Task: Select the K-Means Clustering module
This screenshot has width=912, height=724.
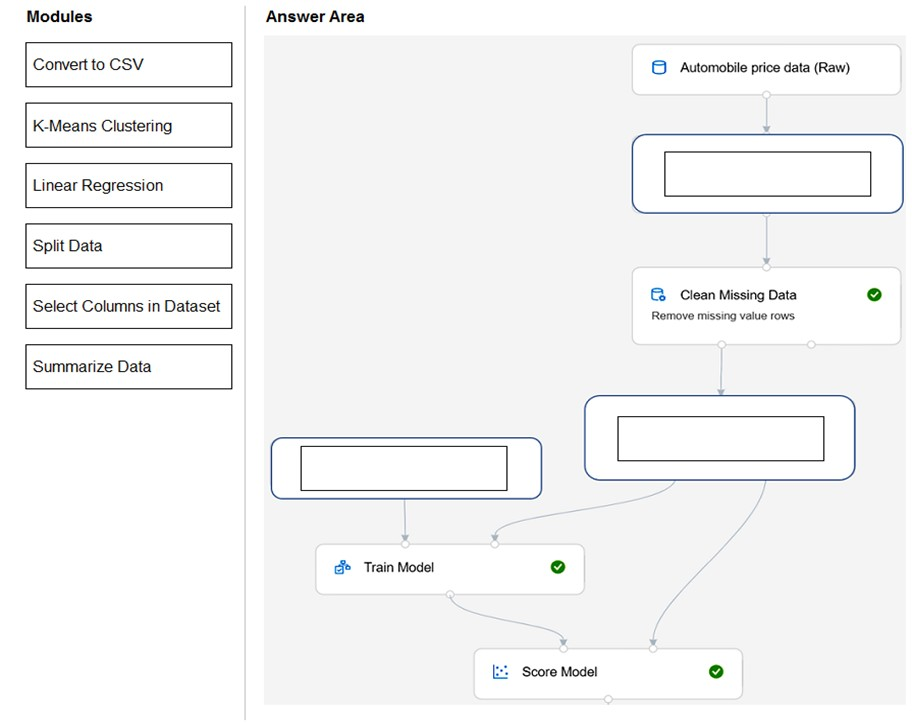Action: (129, 126)
